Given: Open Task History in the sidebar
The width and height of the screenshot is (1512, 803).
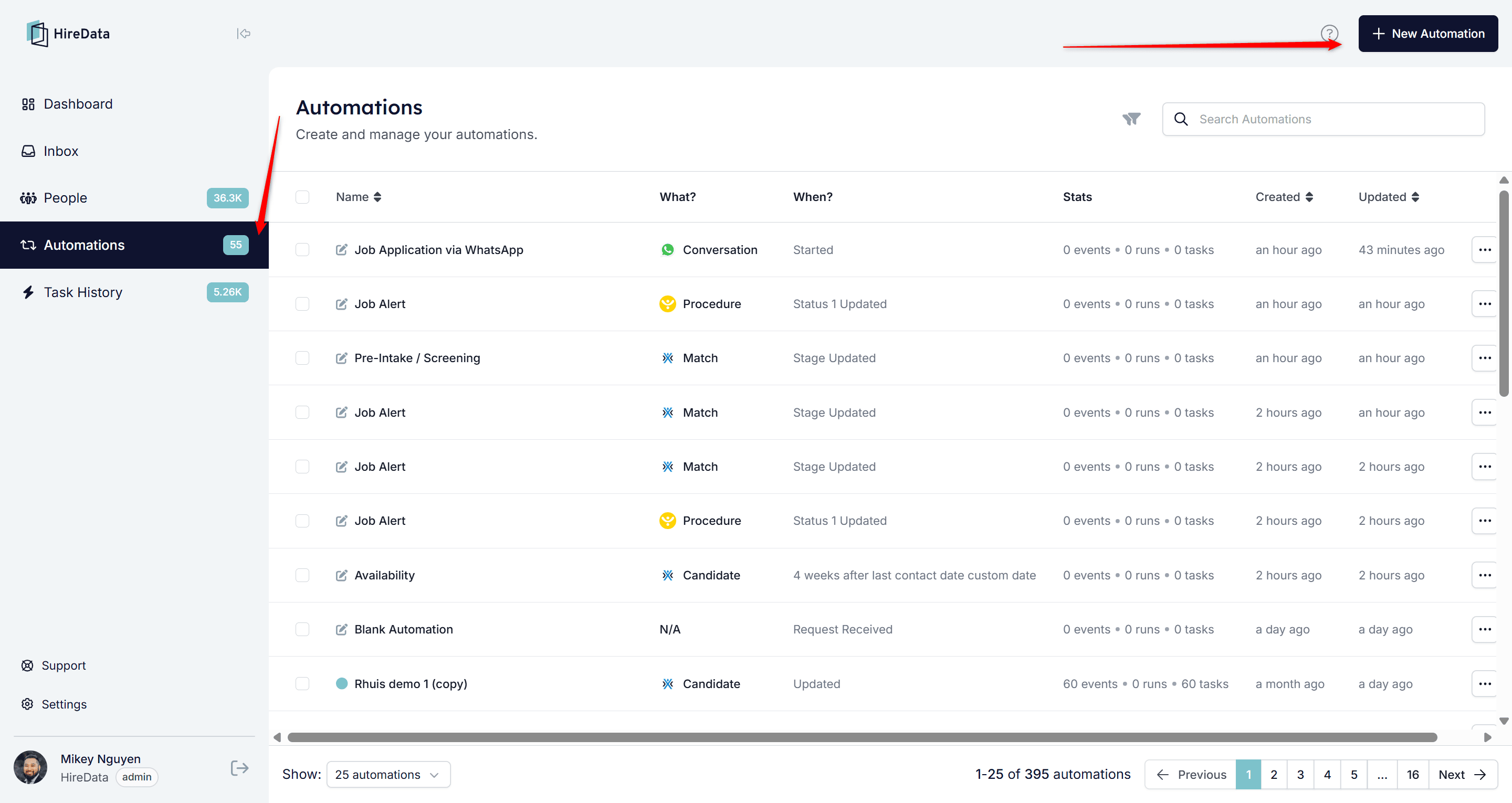Looking at the screenshot, I should pos(134,292).
